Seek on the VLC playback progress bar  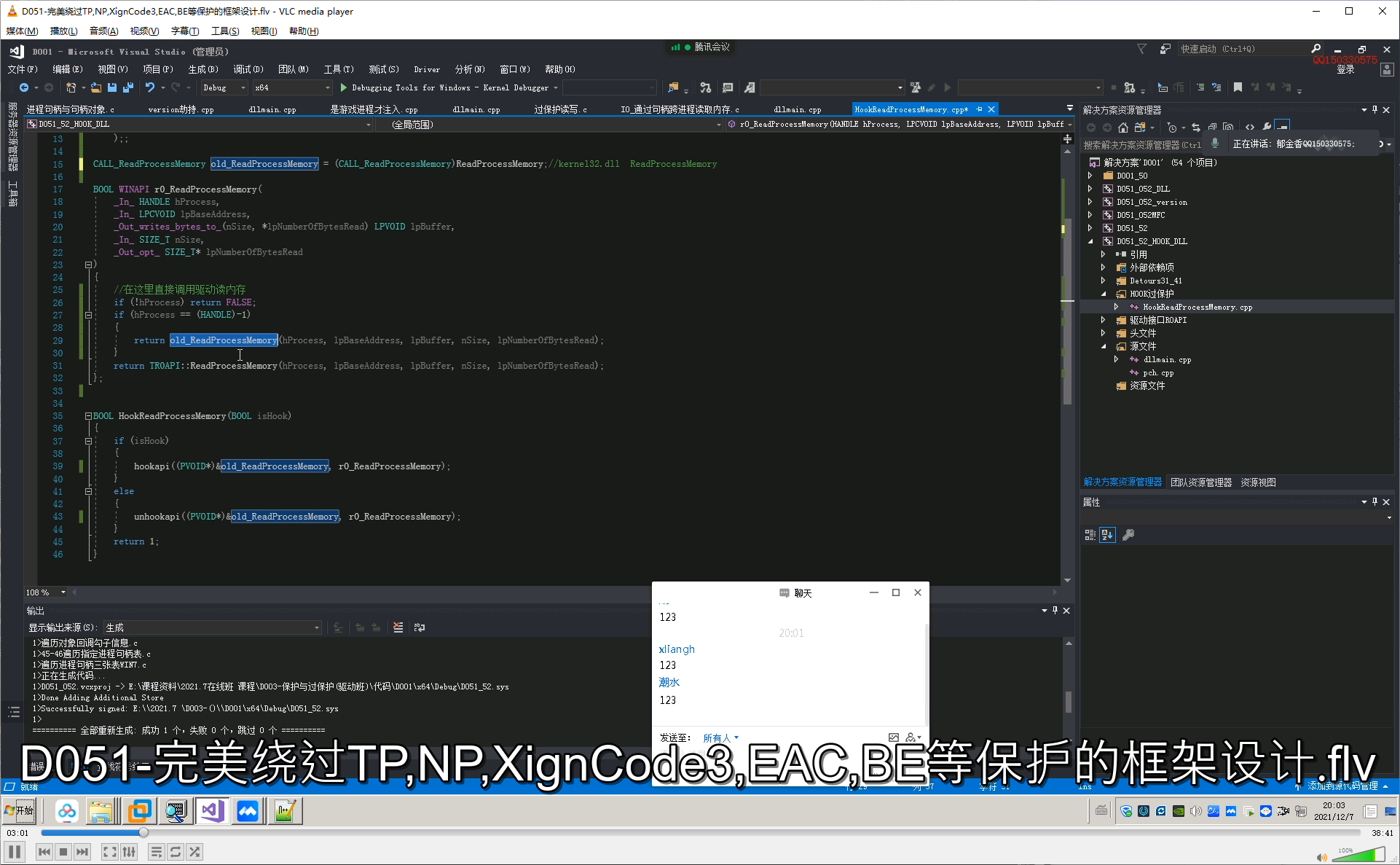[699, 832]
